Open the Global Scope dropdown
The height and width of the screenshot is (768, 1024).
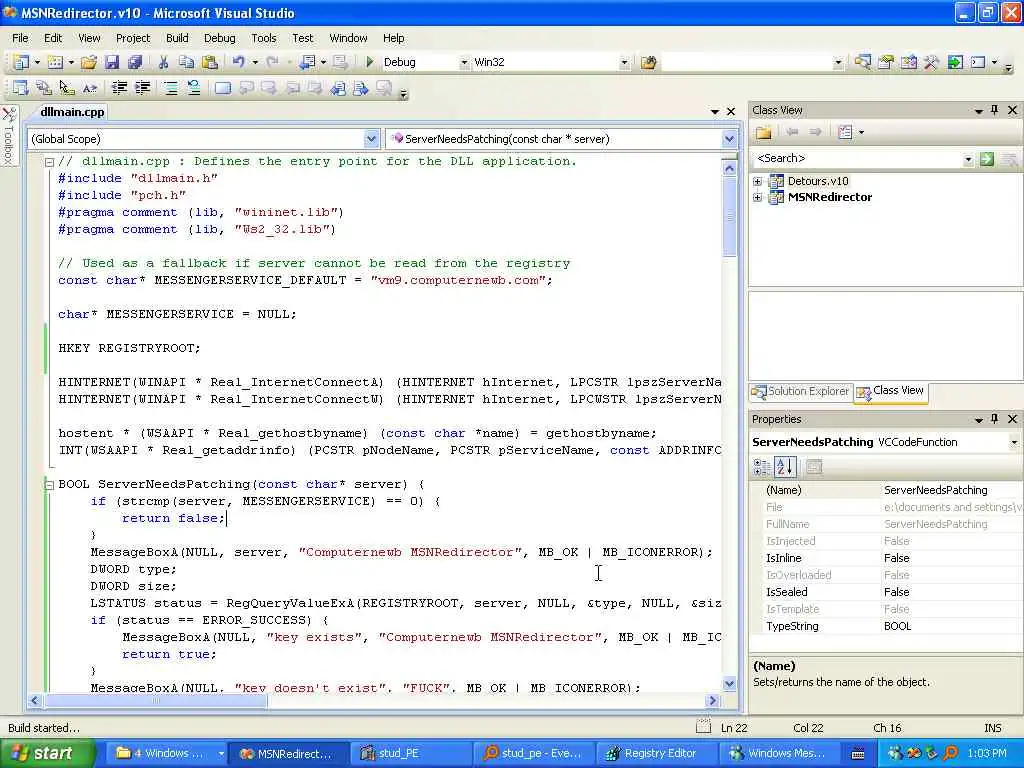pyautogui.click(x=371, y=138)
